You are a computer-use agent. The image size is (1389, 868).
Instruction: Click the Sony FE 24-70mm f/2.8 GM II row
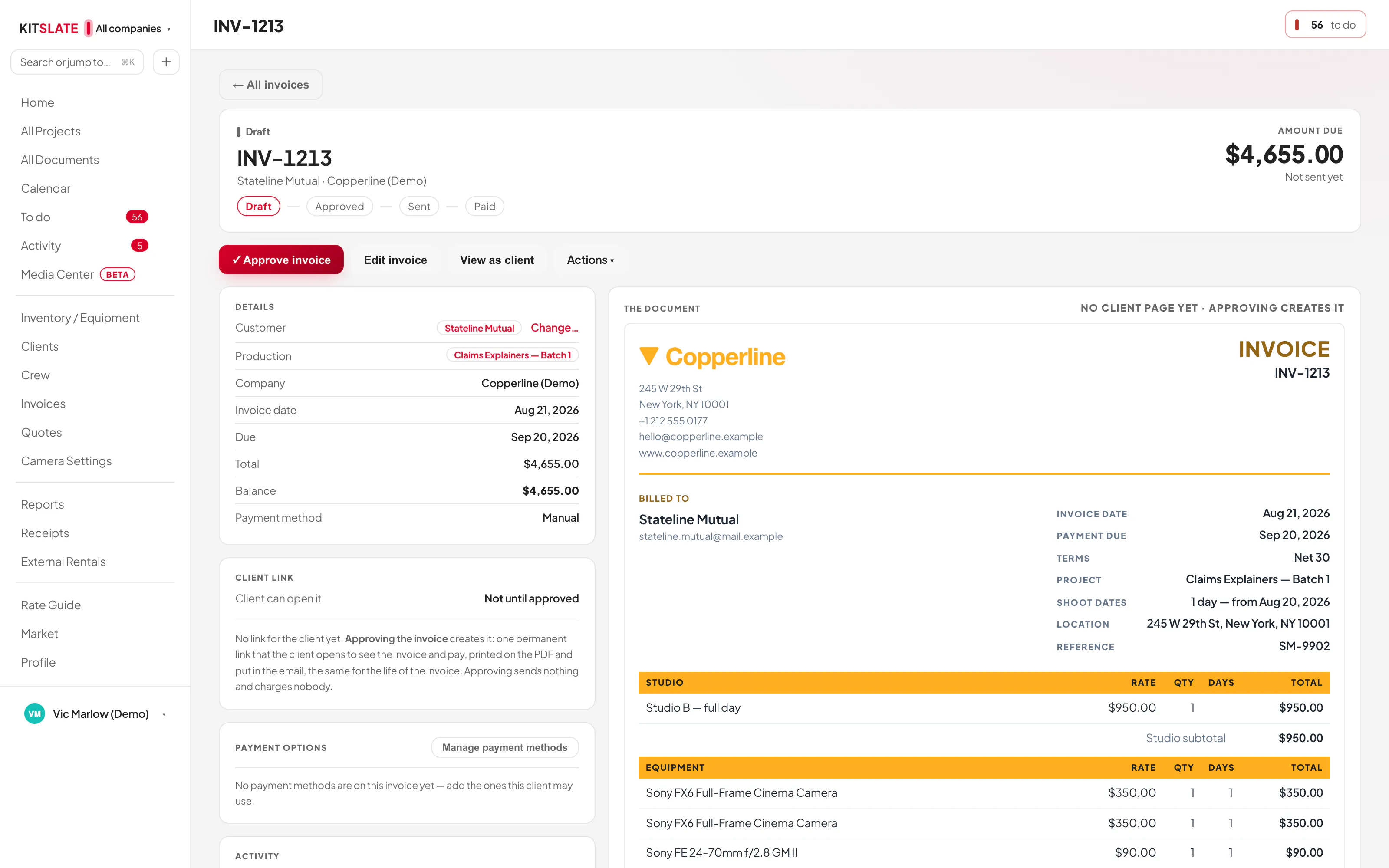click(984, 852)
